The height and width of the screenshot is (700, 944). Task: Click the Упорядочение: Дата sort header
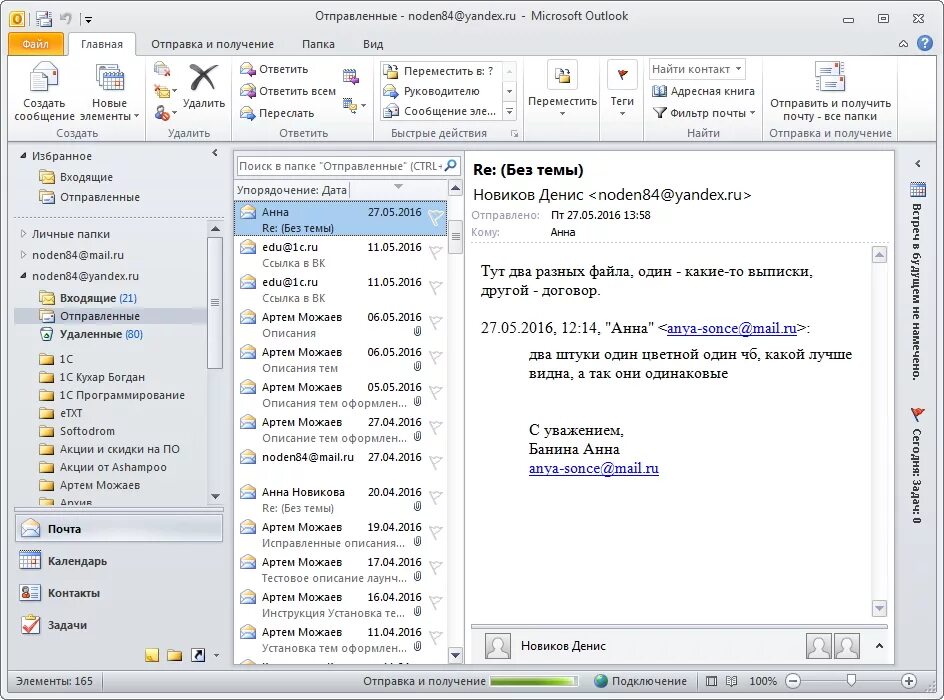click(x=292, y=190)
